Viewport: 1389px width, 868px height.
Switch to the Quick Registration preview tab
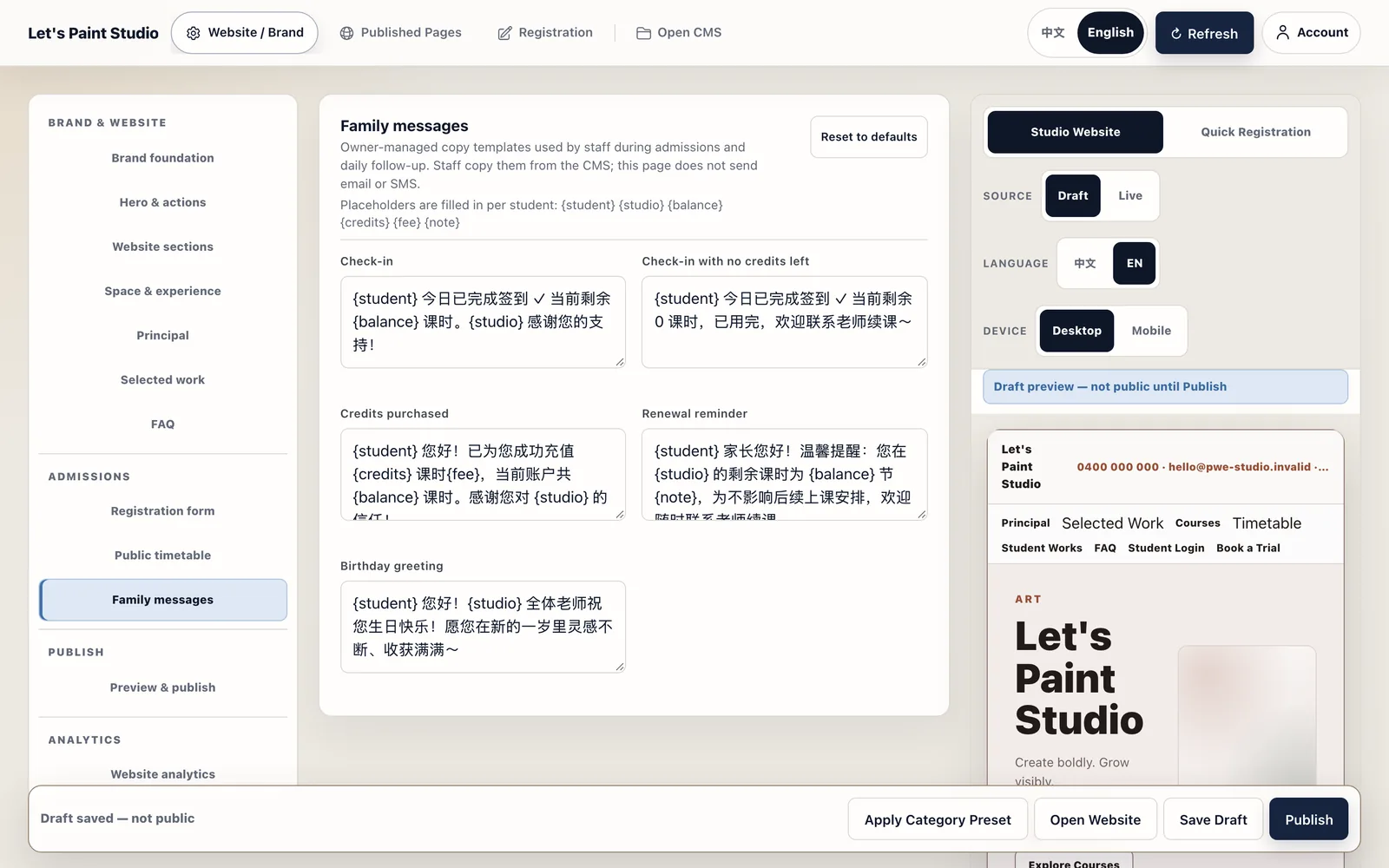1255,132
